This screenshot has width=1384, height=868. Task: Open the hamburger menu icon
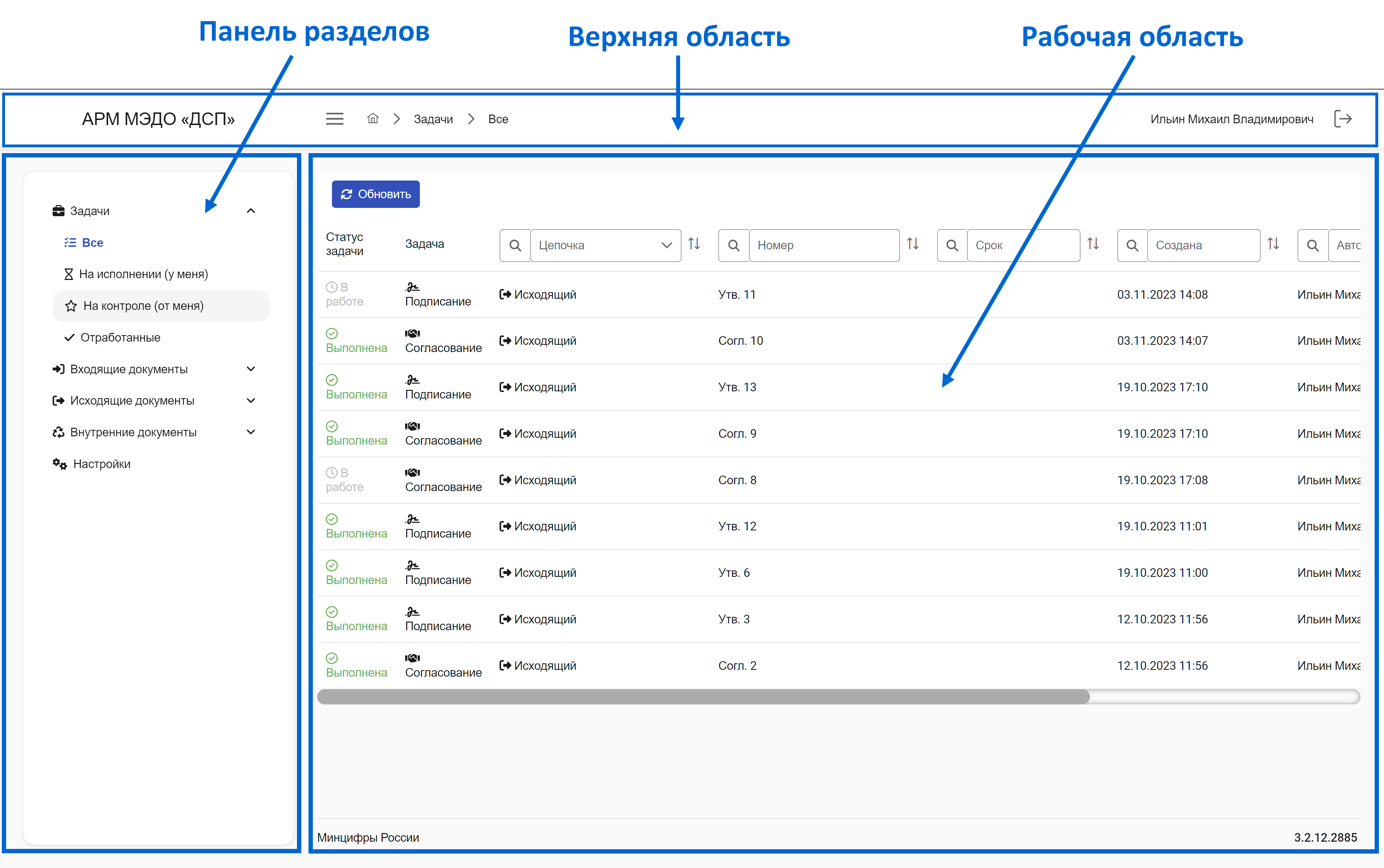[335, 119]
